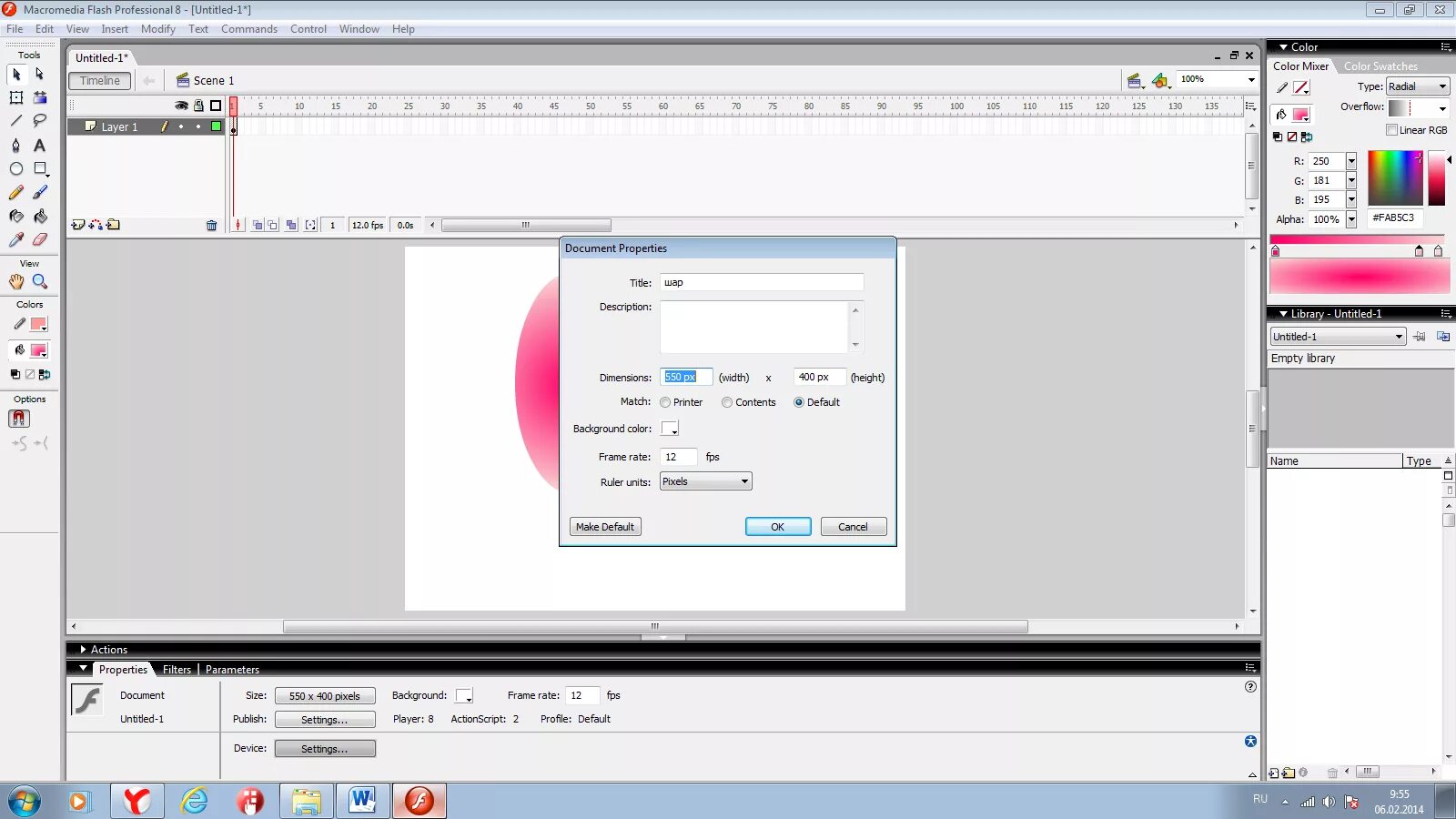Toggle the Onion Skin button
The image size is (1456, 819).
[258, 225]
